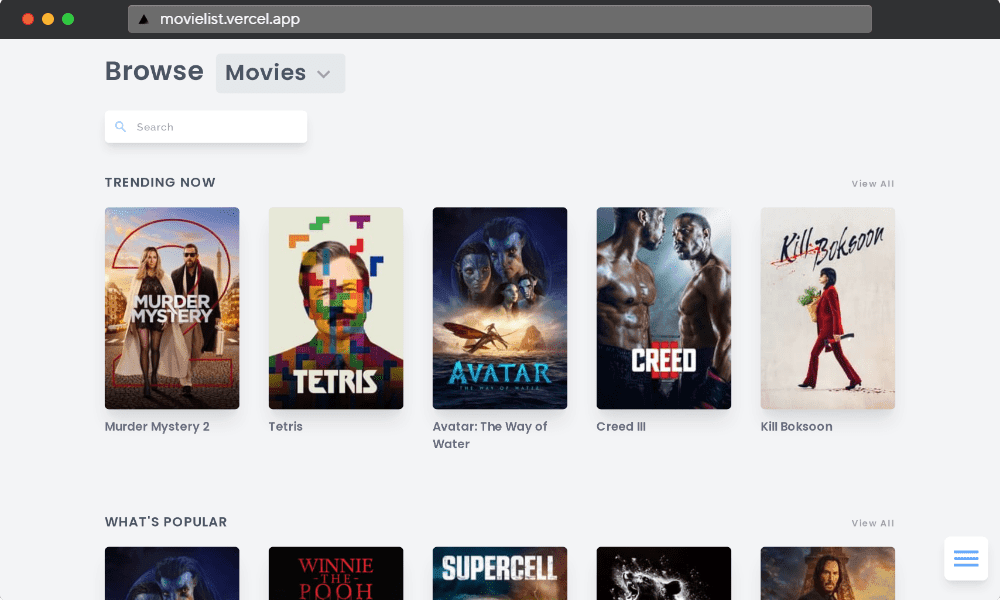The width and height of the screenshot is (1000, 600).
Task: Open the Creed III poster
Action: 664,308
